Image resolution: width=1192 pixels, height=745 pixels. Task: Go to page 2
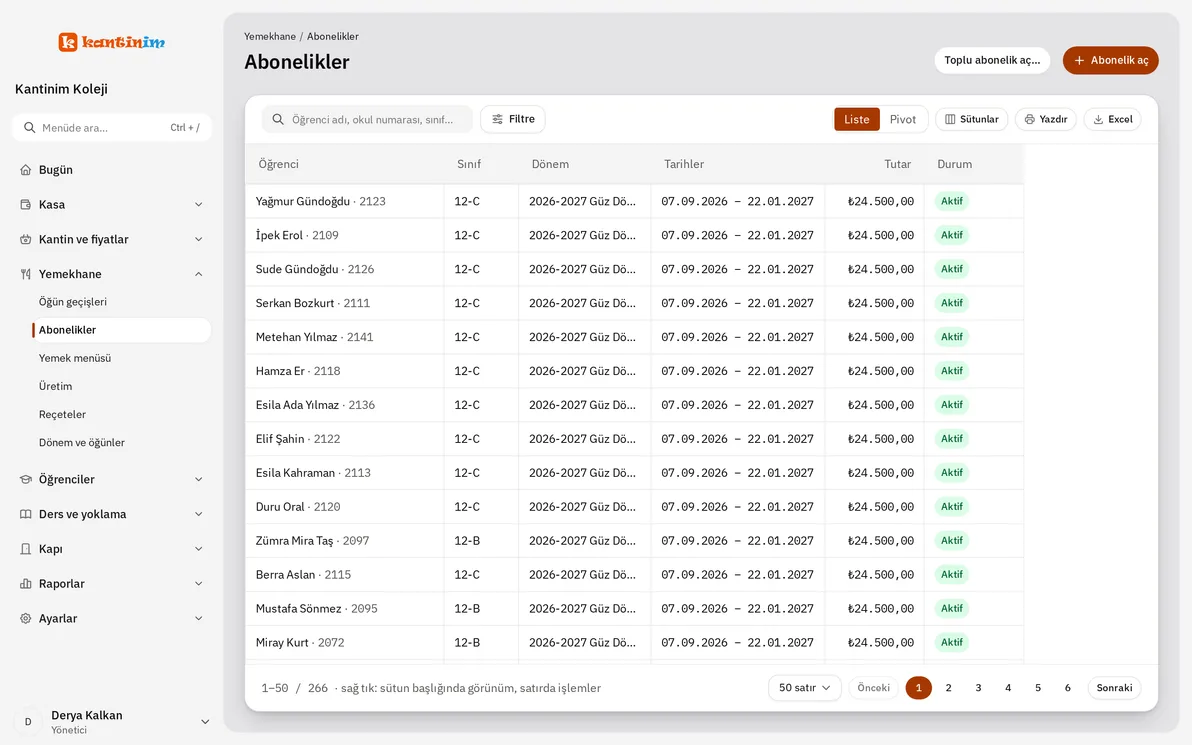[949, 688]
